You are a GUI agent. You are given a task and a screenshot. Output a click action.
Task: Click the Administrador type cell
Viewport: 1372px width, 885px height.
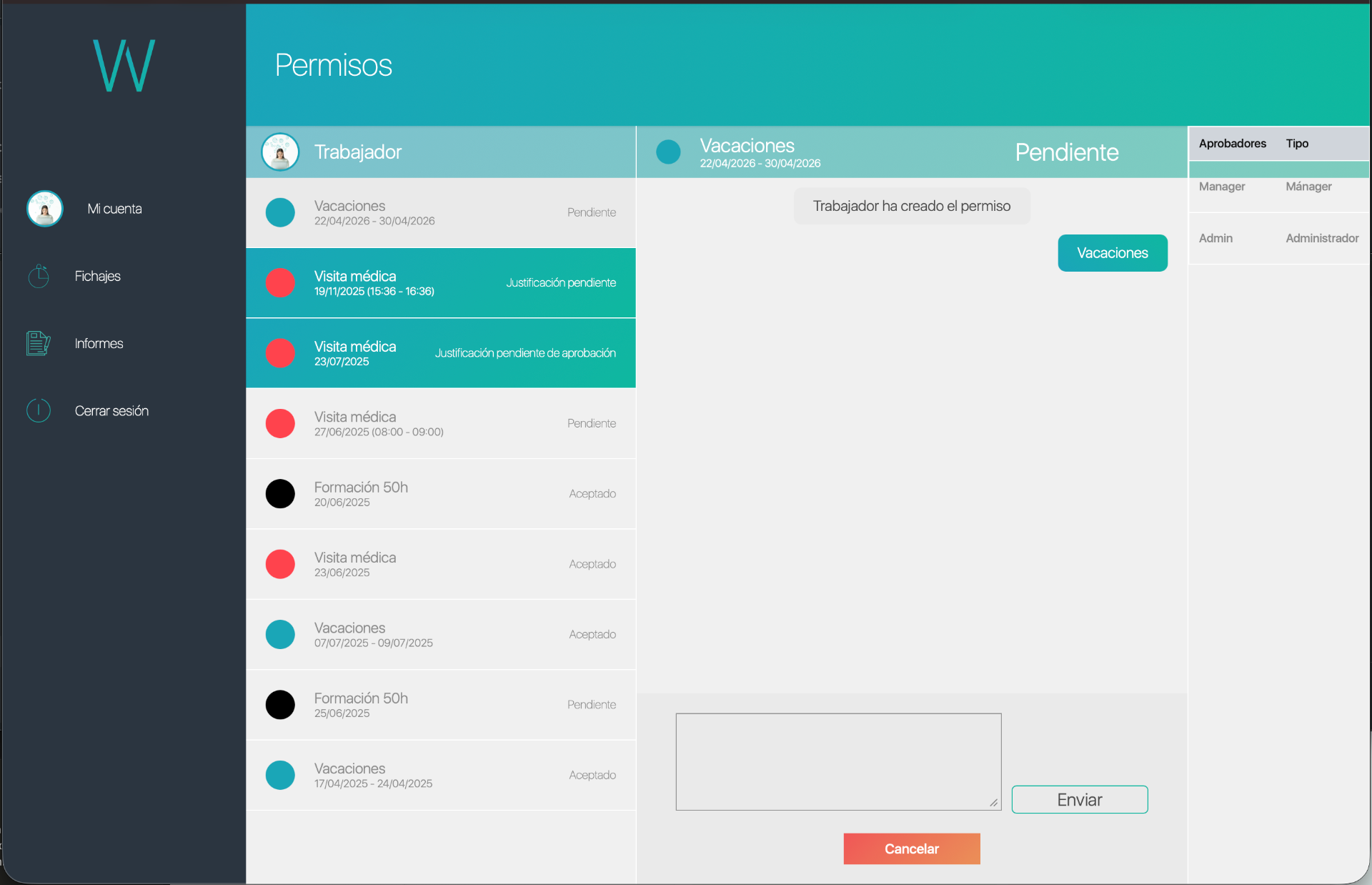pos(1322,239)
